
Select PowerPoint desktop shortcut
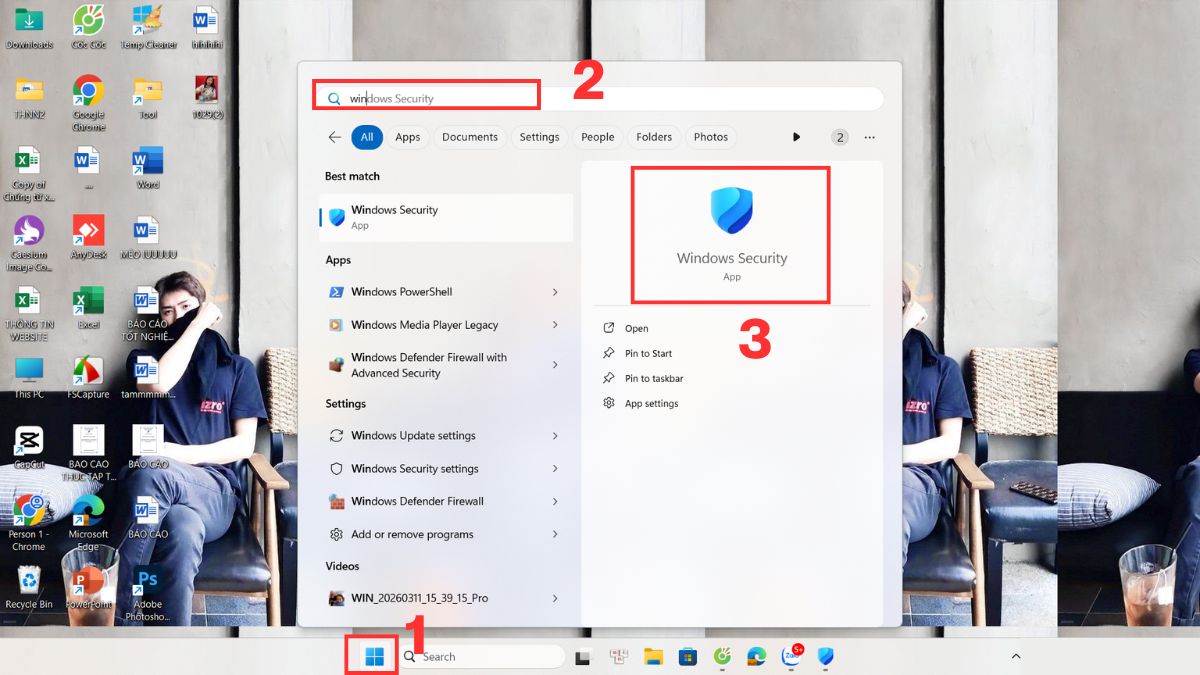pyautogui.click(x=88, y=587)
